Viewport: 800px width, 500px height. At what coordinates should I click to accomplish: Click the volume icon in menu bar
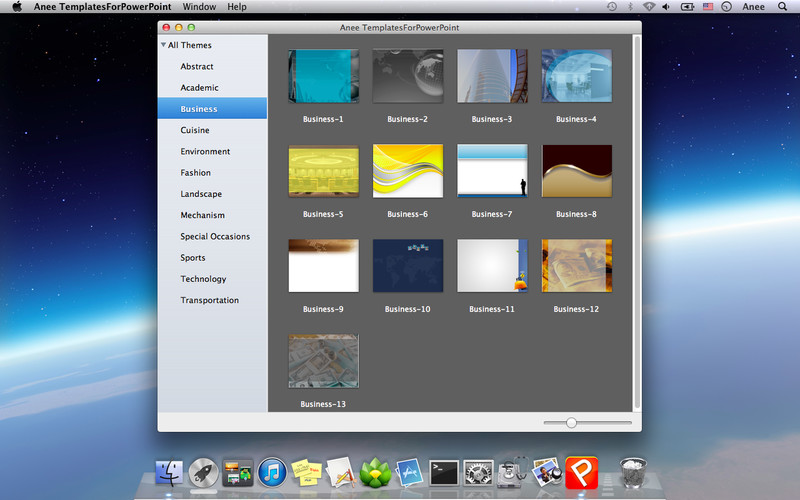click(666, 7)
